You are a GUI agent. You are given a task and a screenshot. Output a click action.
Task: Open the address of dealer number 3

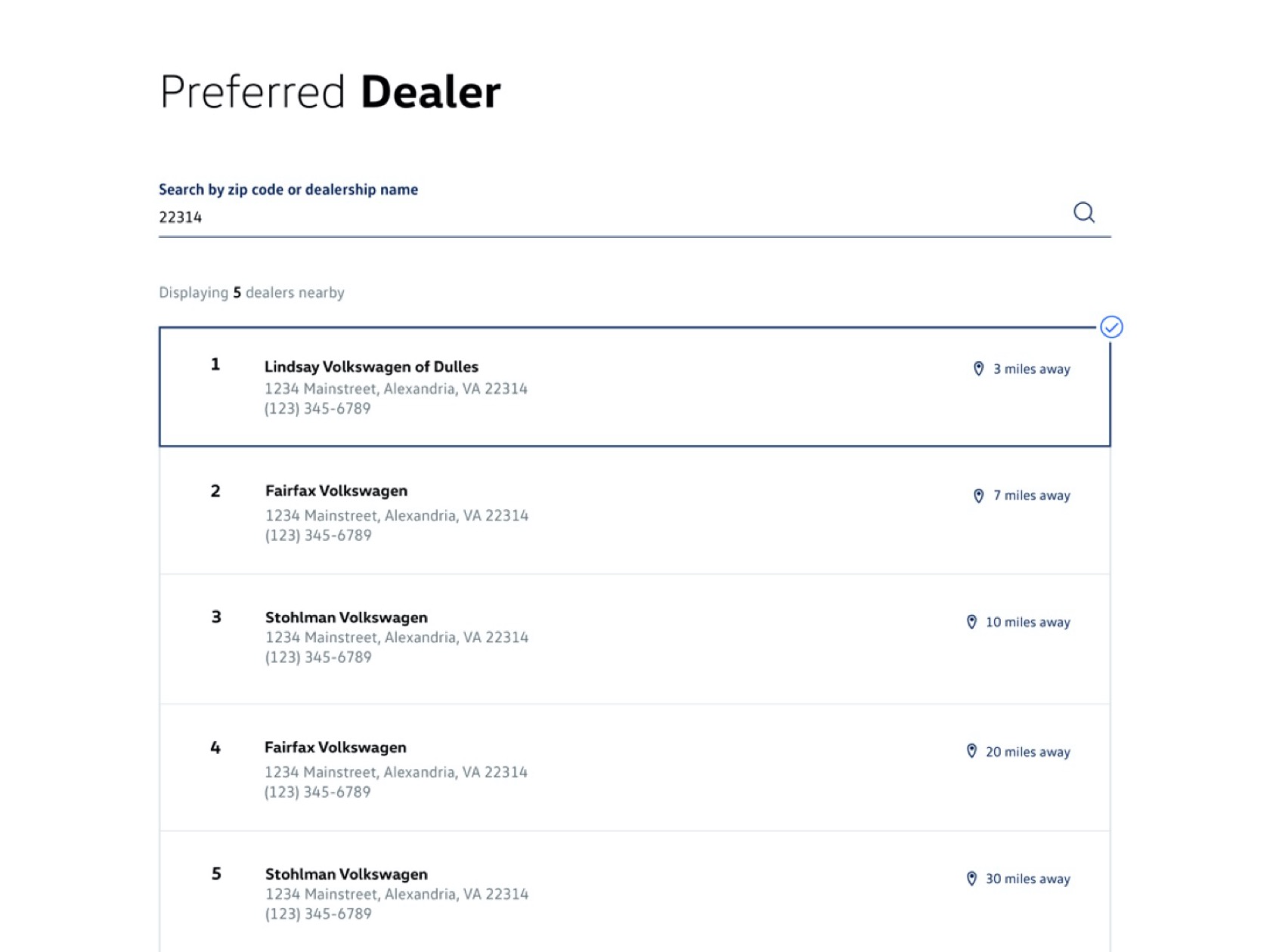(397, 638)
